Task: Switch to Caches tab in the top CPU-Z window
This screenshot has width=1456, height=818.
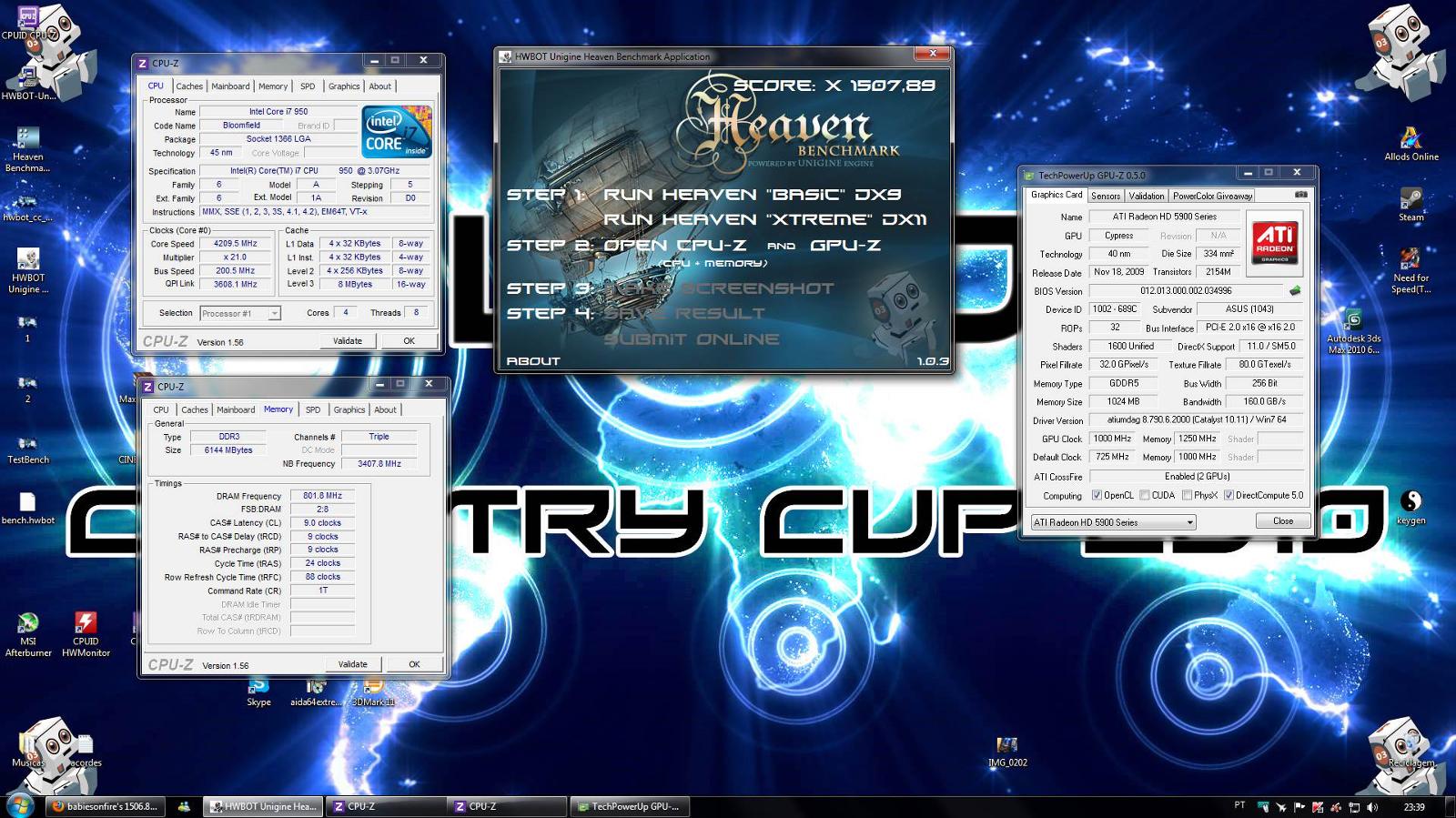Action: click(189, 86)
